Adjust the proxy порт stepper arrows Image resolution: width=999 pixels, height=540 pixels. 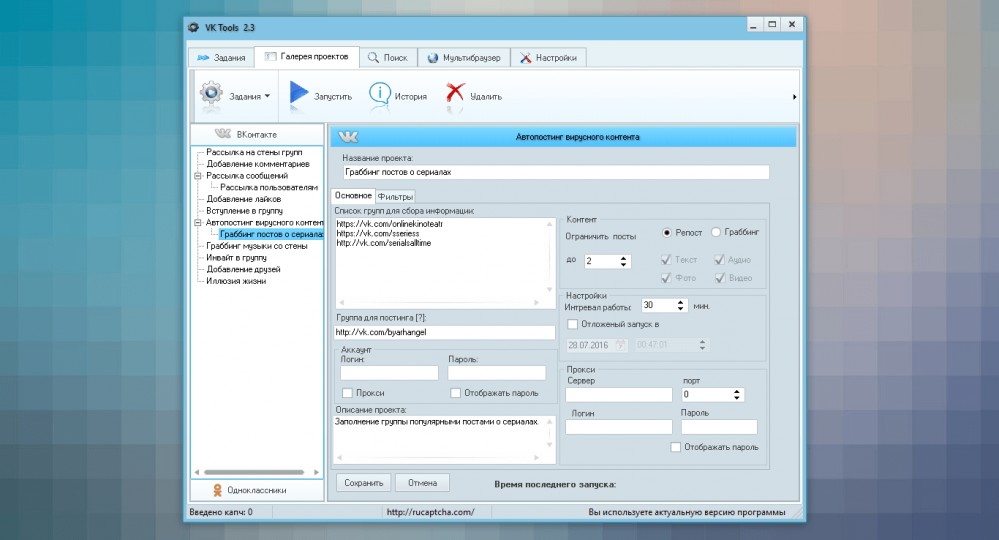[737, 395]
